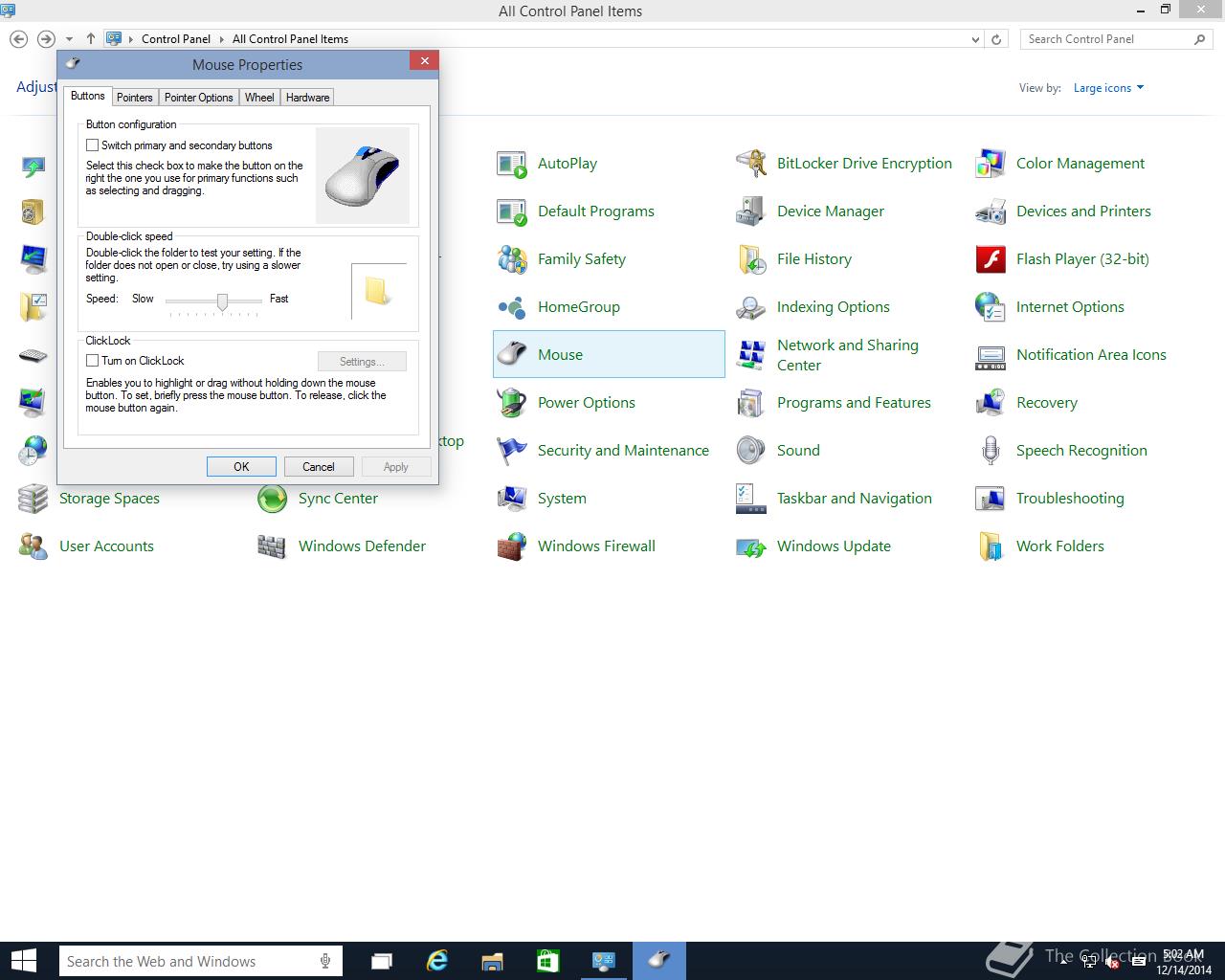
Task: Open the View by Large icons dropdown
Action: tap(1108, 88)
